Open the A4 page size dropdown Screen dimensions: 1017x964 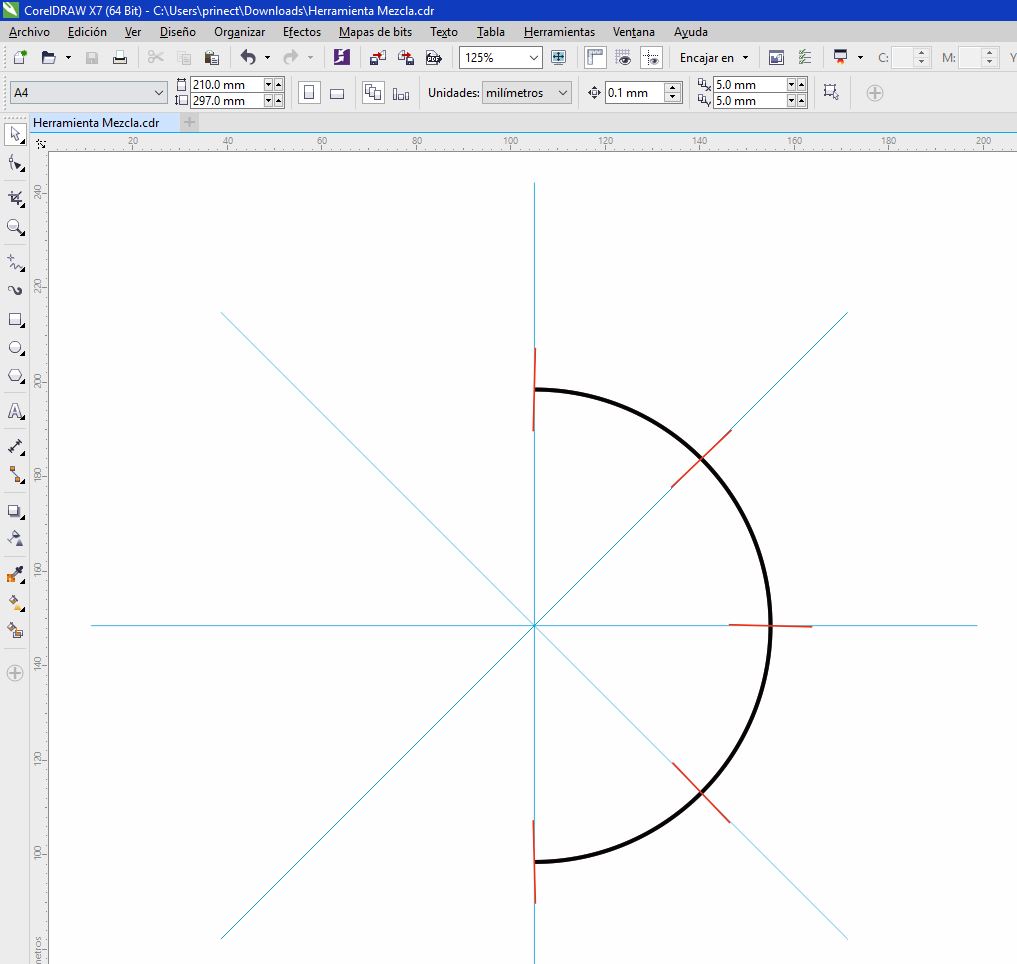159,93
